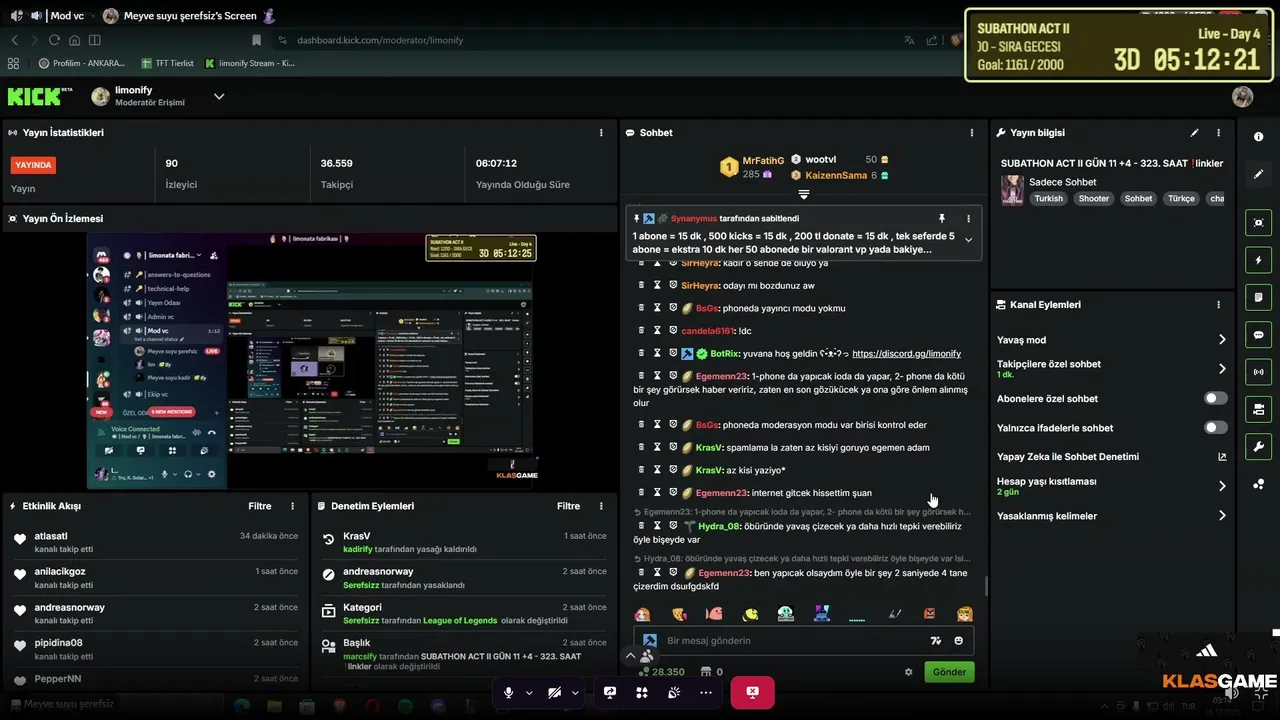Bookmark the page with the bookmark icon
The width and height of the screenshot is (1280, 720).
257,40
